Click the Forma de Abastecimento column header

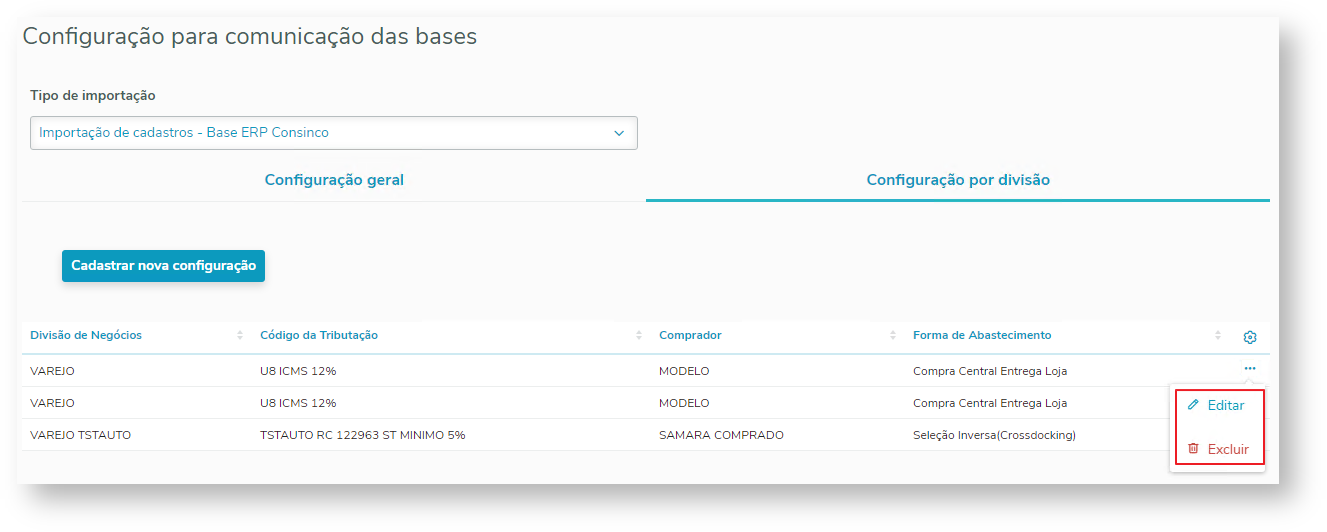pyautogui.click(x=982, y=335)
